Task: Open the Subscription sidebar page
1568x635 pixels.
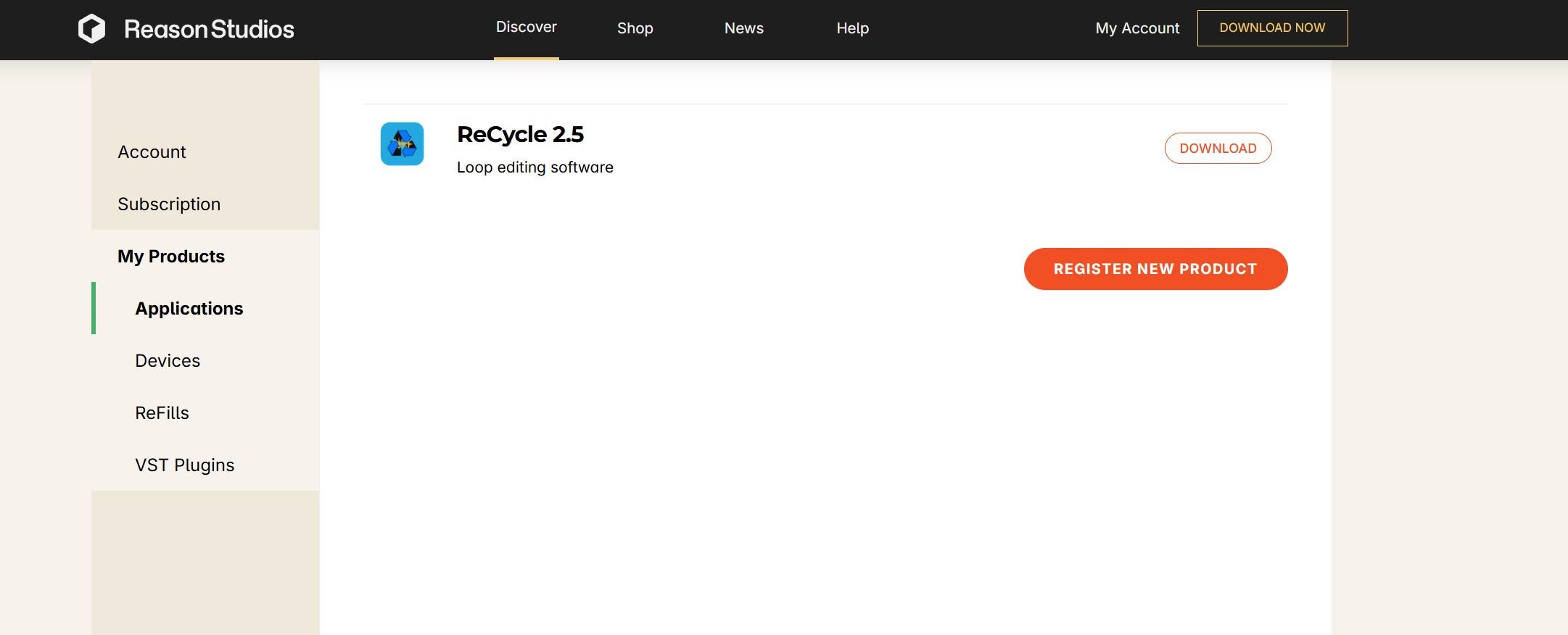Action: tap(169, 204)
